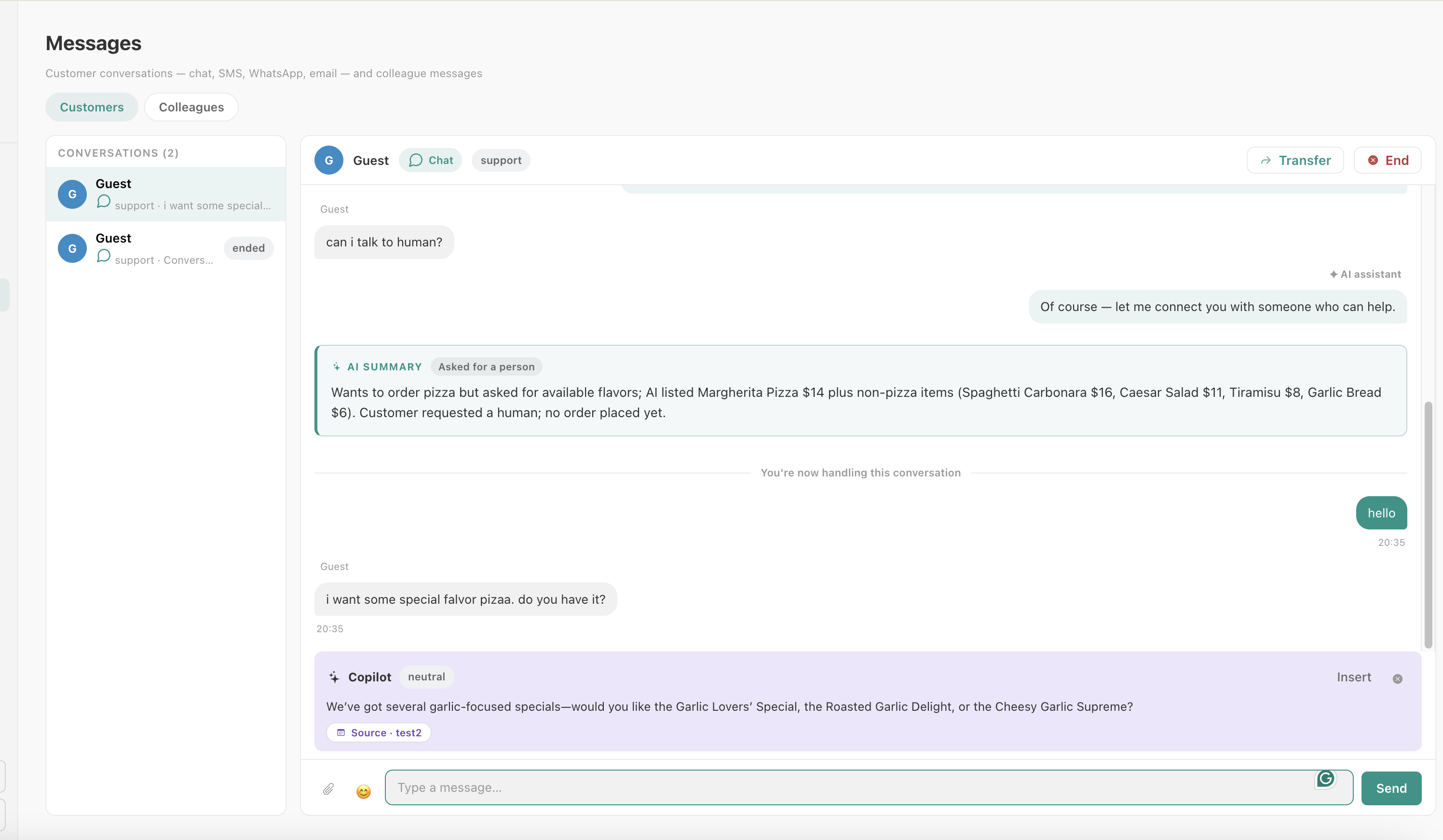The image size is (1443, 840).
Task: Click the 'can i talk to human?' message
Action: (x=384, y=242)
